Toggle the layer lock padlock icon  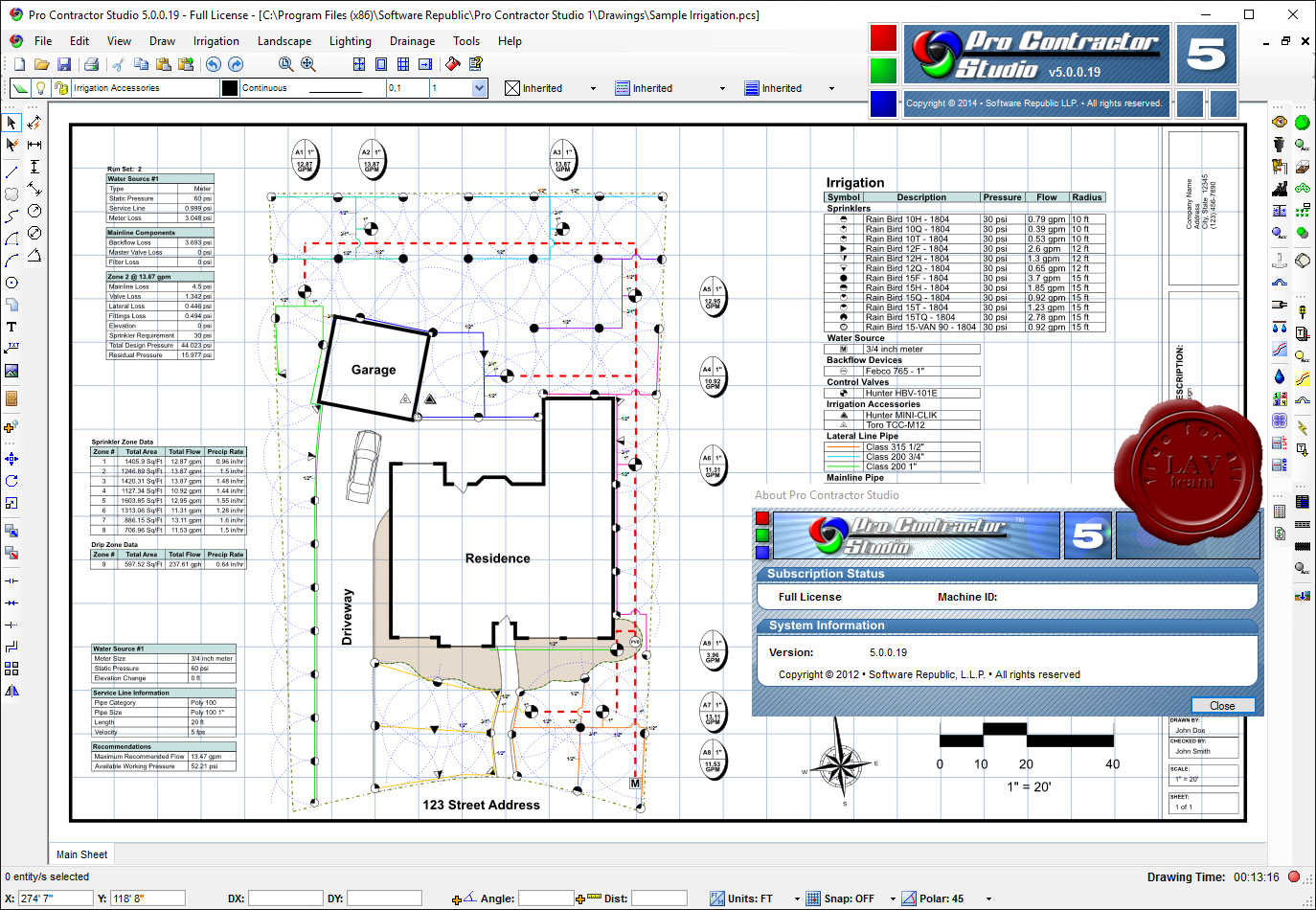point(62,88)
